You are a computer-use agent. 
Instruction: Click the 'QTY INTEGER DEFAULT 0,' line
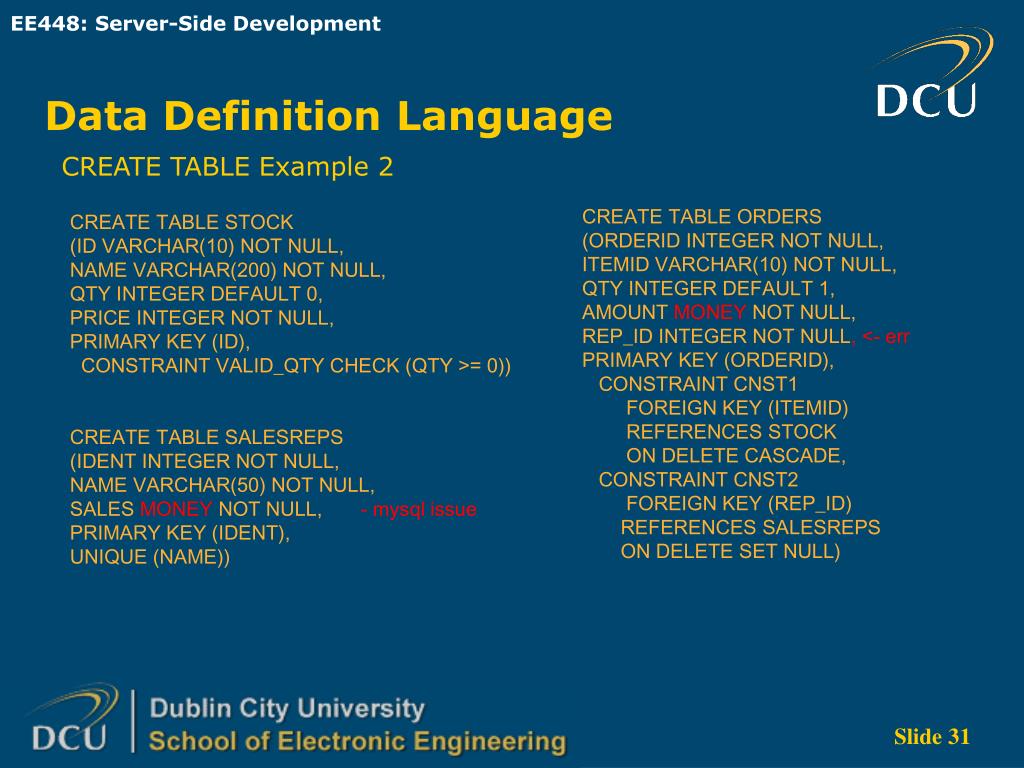coord(196,294)
